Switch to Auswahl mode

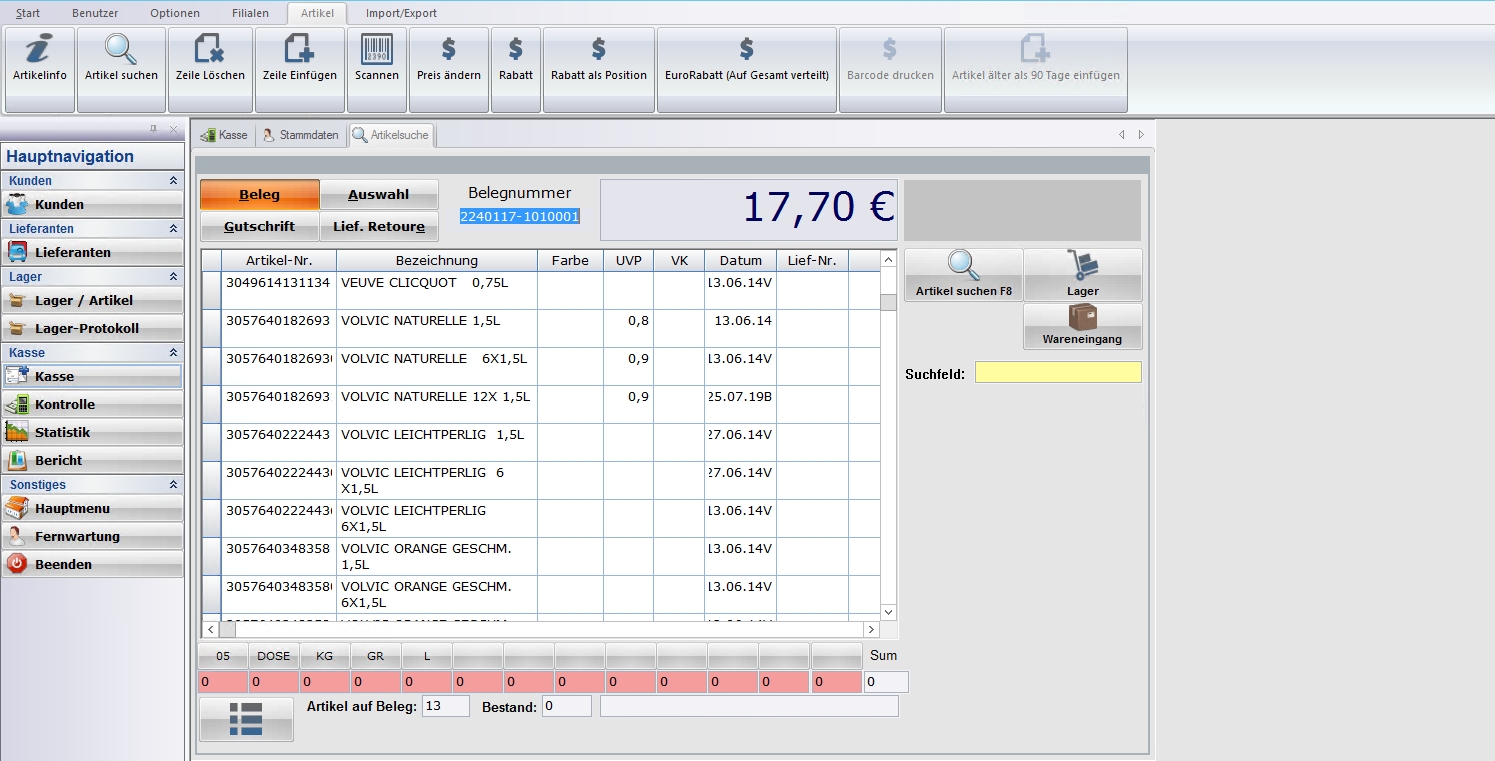[x=378, y=195]
